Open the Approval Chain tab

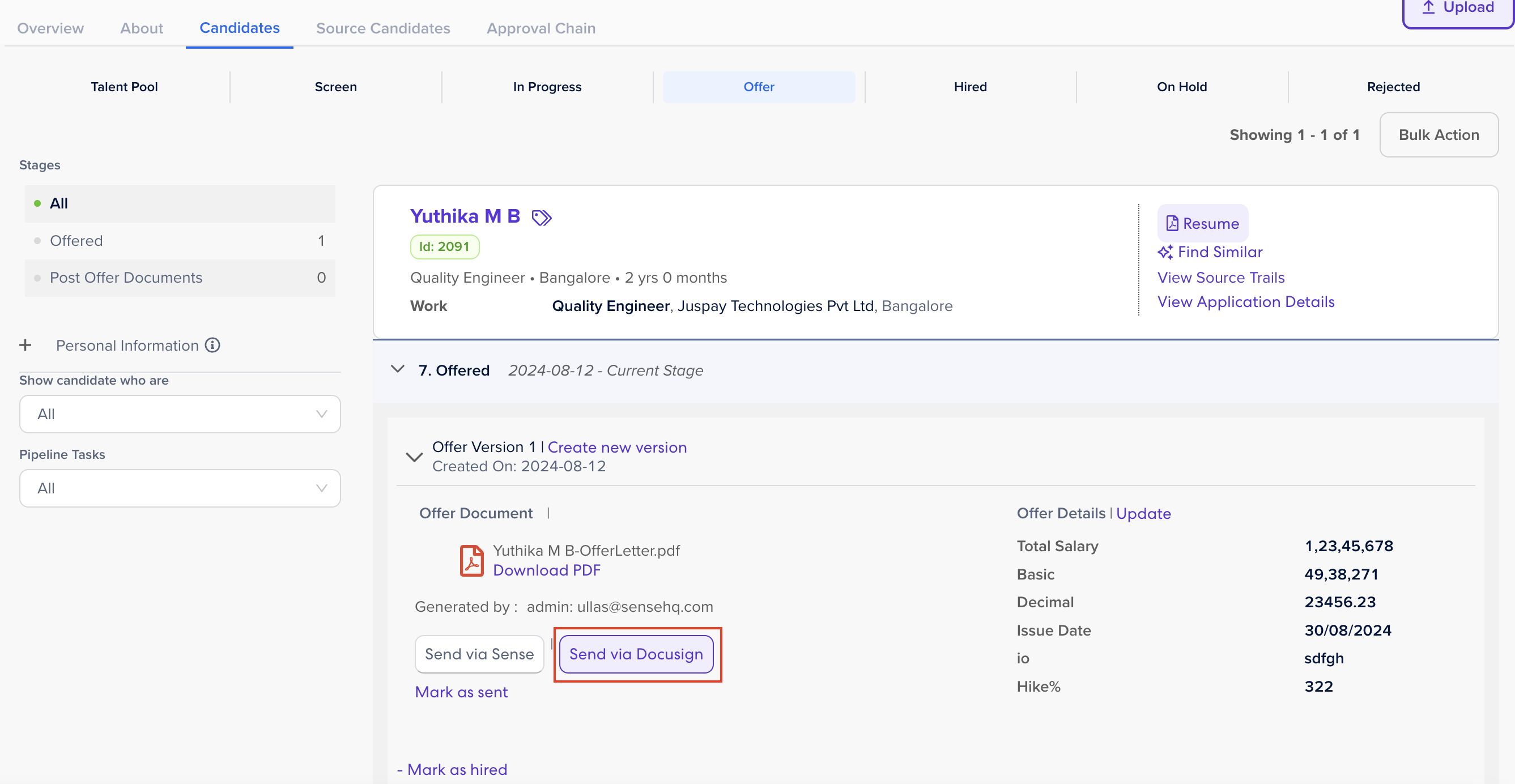coord(541,28)
